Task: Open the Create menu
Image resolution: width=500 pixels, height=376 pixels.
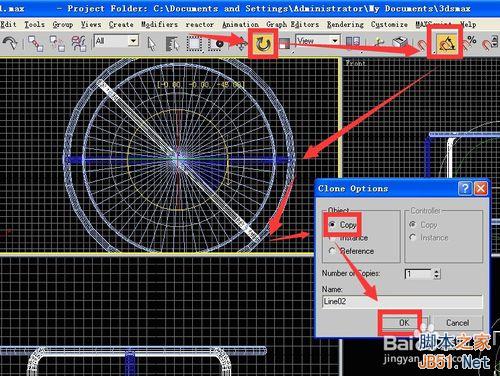Action: pos(121,24)
